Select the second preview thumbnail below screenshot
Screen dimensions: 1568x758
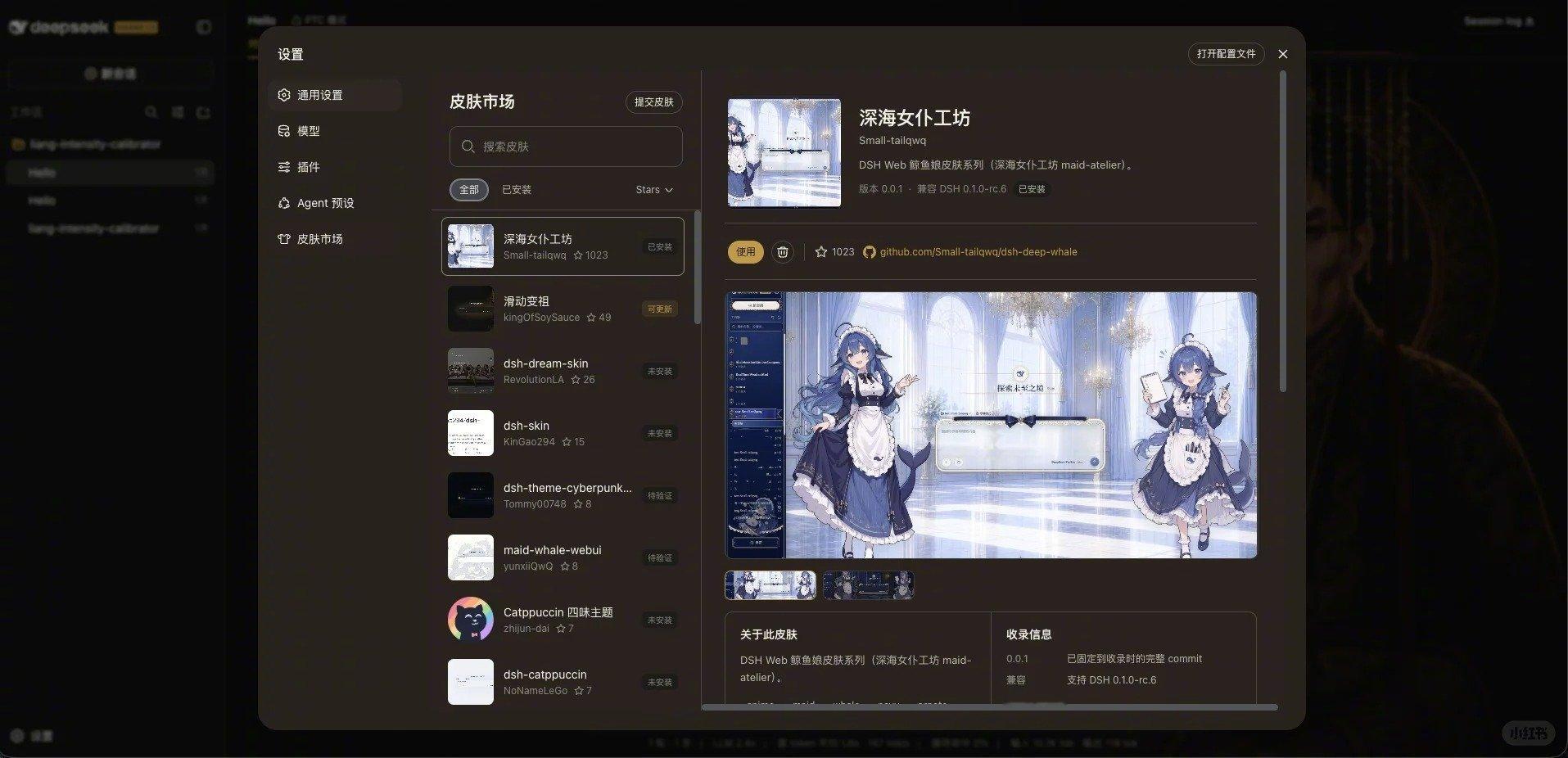868,585
